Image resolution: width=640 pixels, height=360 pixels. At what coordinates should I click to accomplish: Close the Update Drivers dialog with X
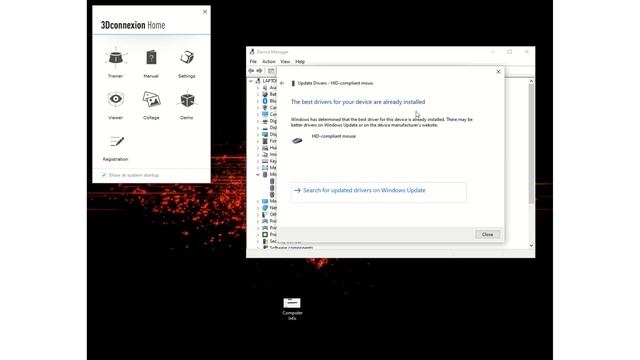click(498, 72)
